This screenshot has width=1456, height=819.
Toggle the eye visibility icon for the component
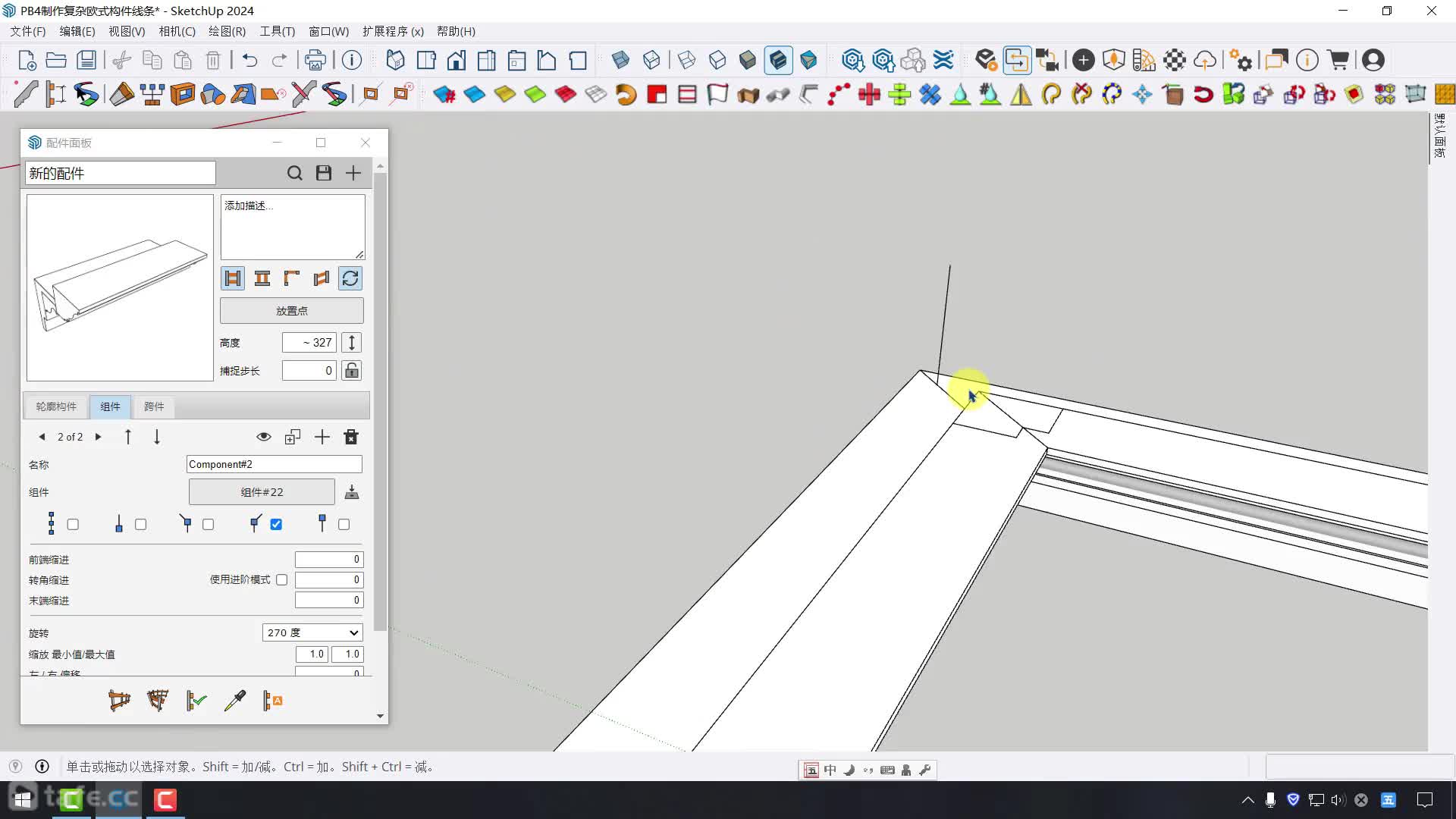264,437
